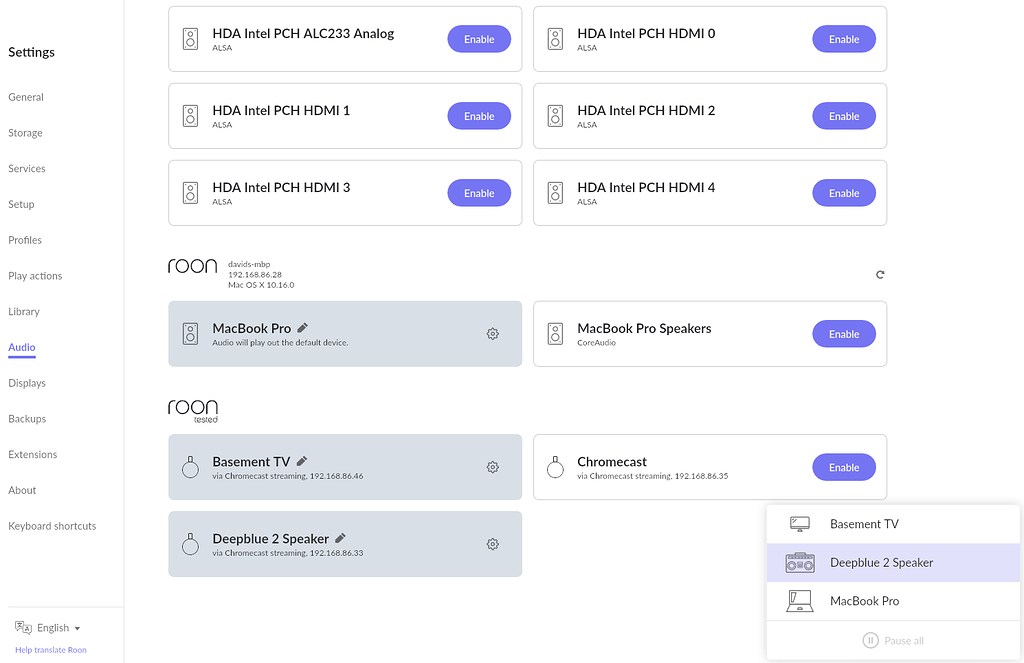Open the English language dropdown
The image size is (1024, 663).
coord(48,628)
